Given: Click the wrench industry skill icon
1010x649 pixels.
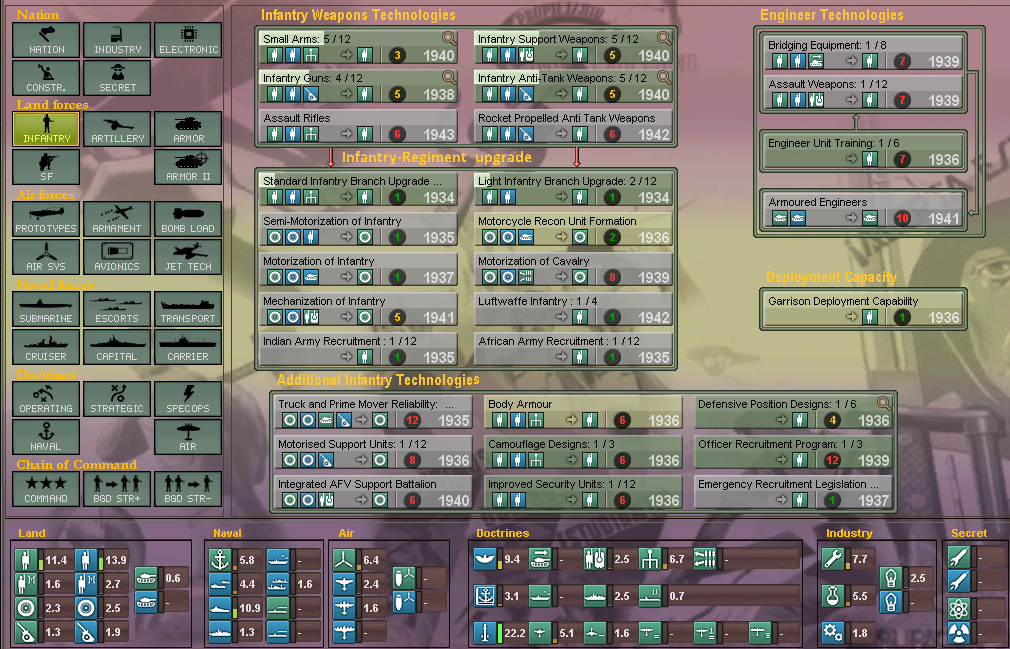Looking at the screenshot, I should click(833, 559).
